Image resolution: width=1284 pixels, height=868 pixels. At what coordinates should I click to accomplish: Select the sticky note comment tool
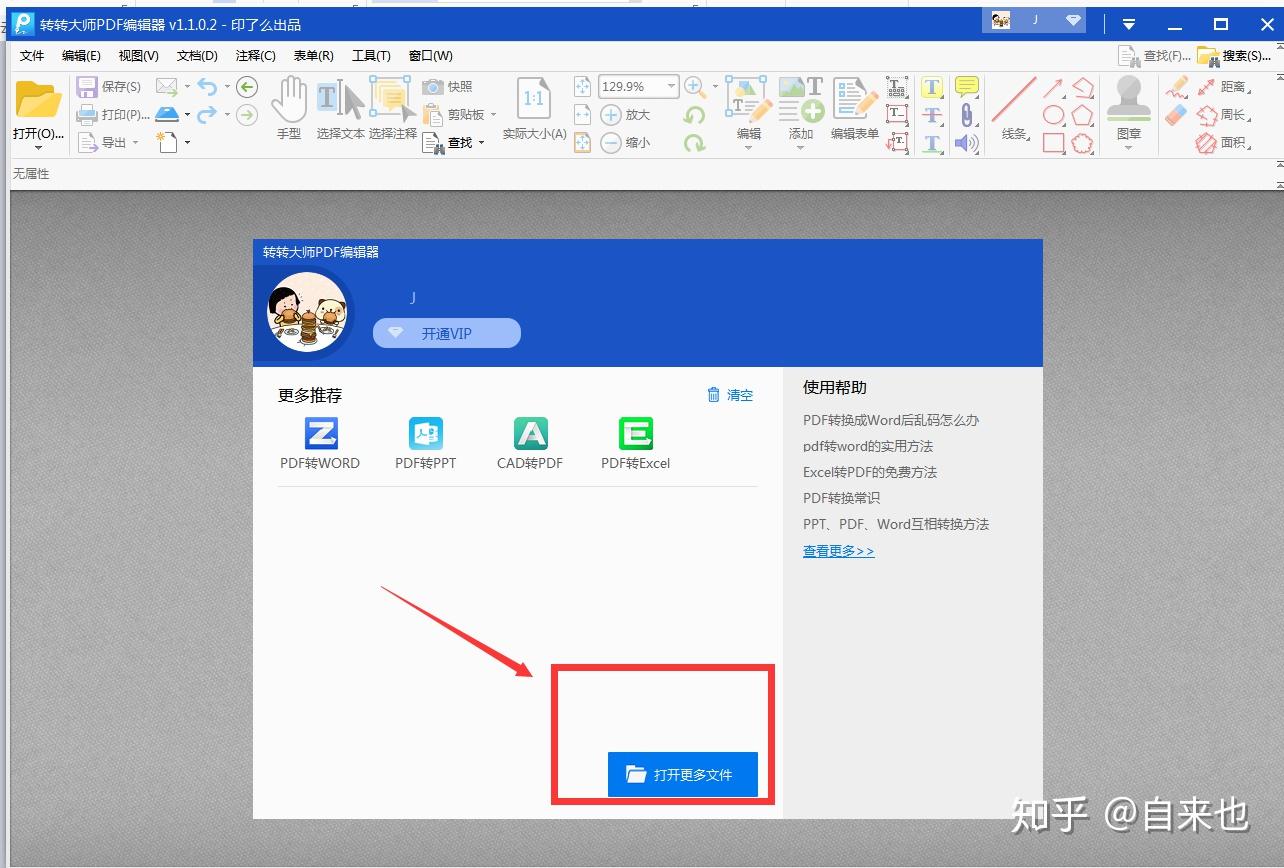tap(966, 87)
